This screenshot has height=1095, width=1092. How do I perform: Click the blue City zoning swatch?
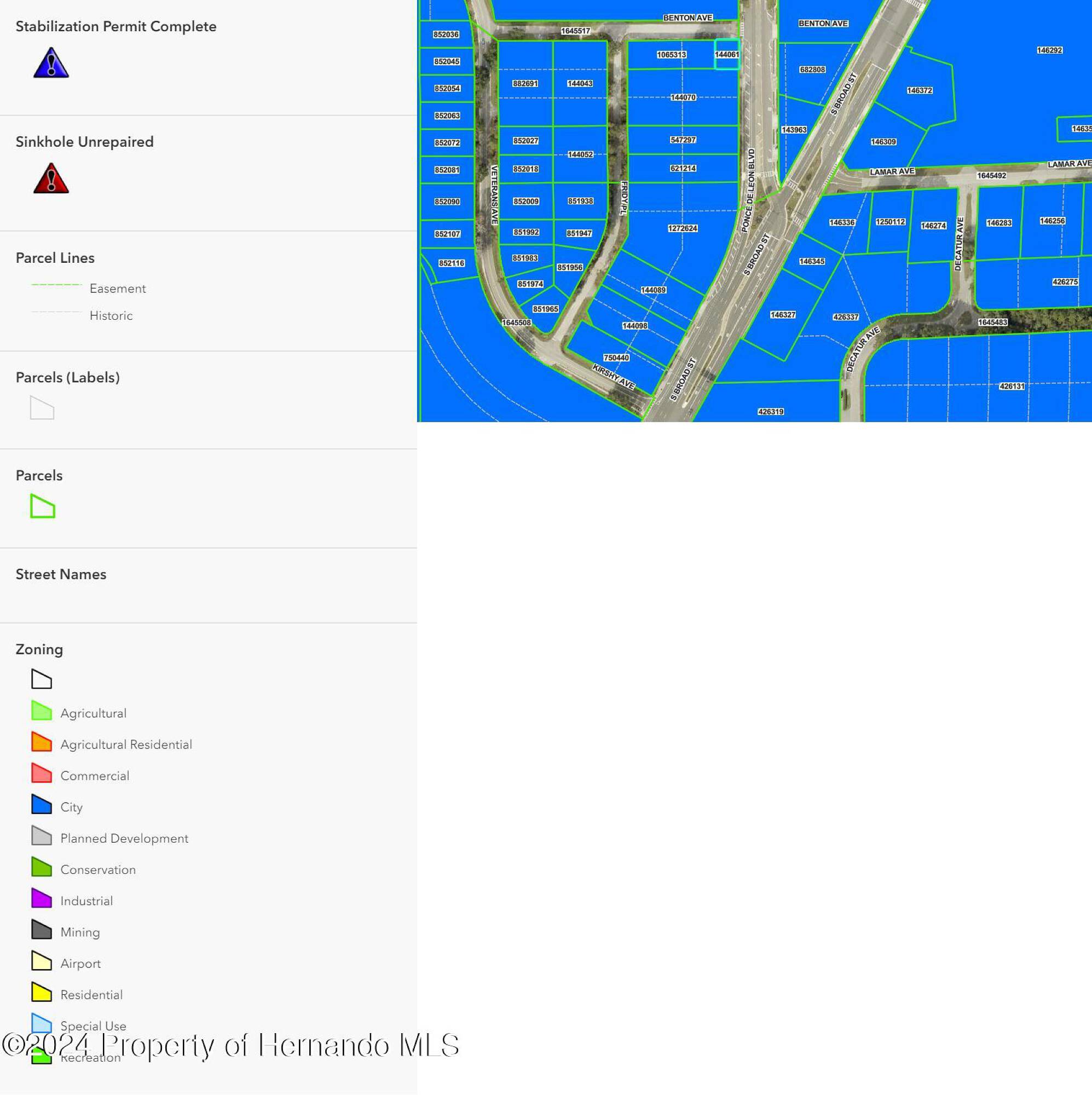pyautogui.click(x=42, y=804)
